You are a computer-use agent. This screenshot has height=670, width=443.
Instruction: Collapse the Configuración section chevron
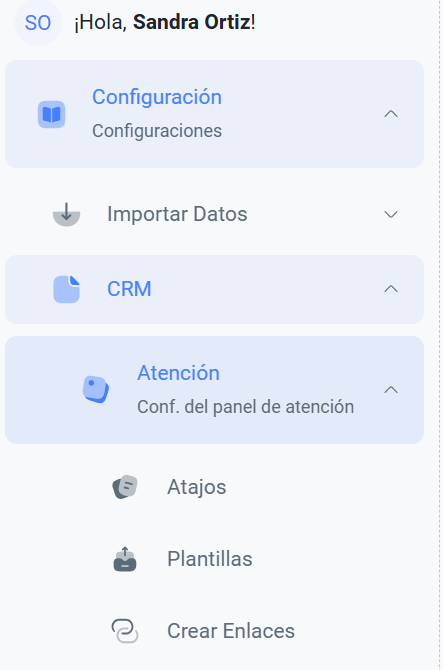391,114
